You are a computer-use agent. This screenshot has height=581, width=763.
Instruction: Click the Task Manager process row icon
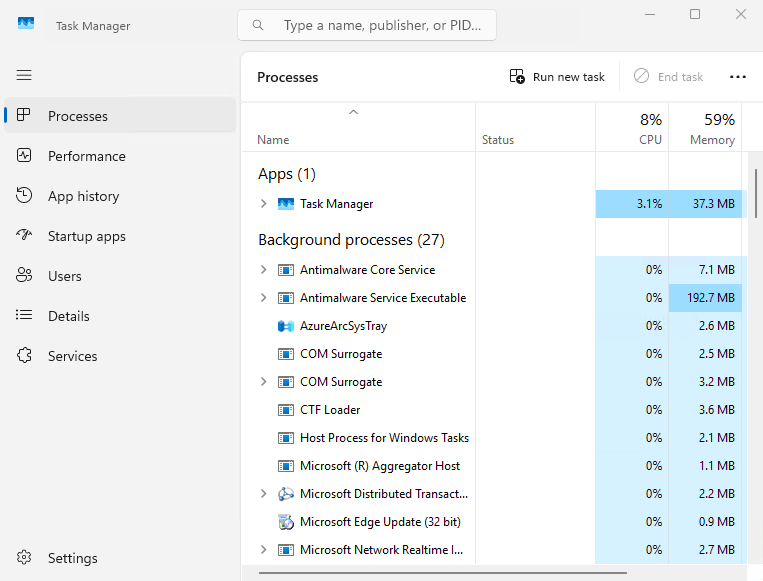tap(286, 203)
